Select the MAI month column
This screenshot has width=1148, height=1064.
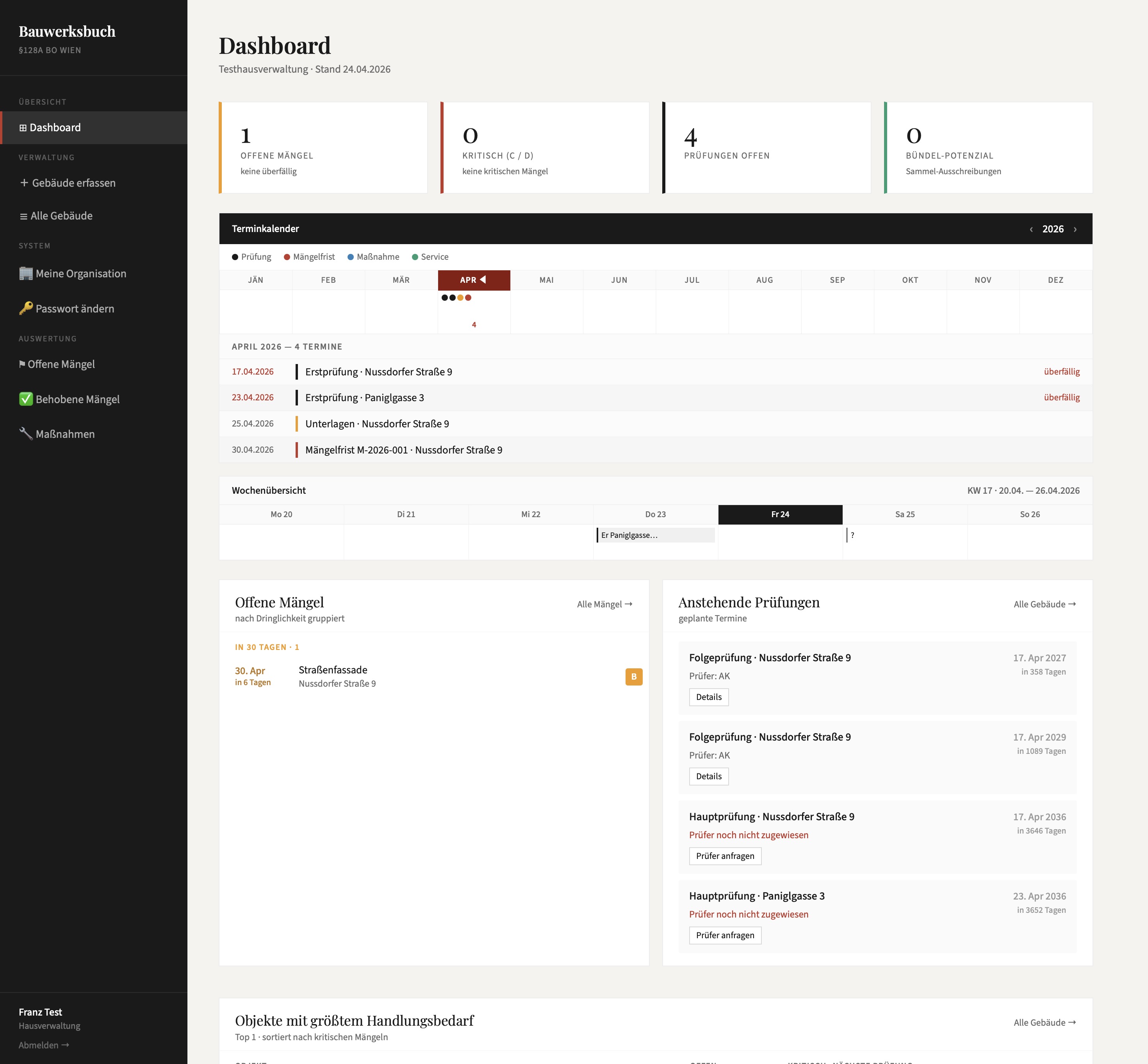(x=546, y=280)
